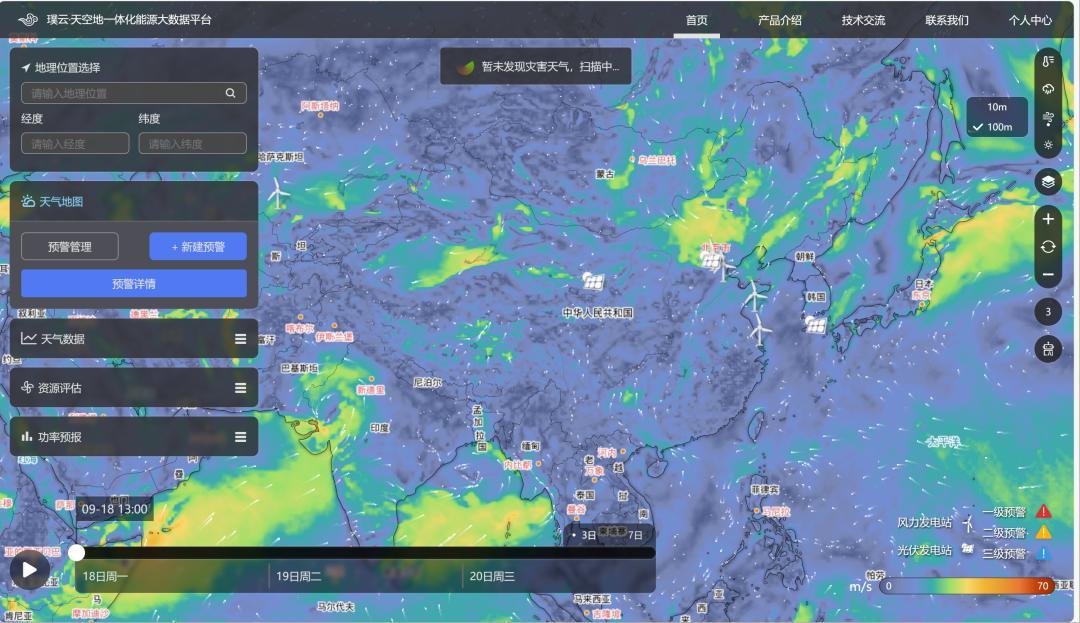Screen dimensions: 1080x623
Task: Zoom in with the plus button
Action: (1048, 219)
